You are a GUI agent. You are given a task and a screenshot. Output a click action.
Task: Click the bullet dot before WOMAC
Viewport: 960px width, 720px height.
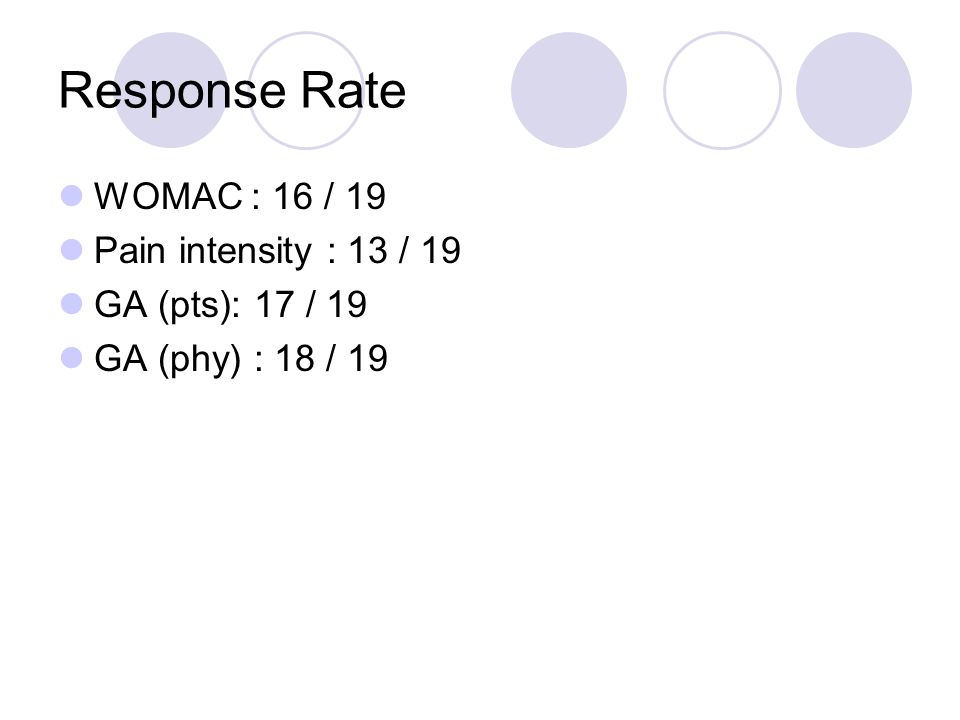pos(72,196)
